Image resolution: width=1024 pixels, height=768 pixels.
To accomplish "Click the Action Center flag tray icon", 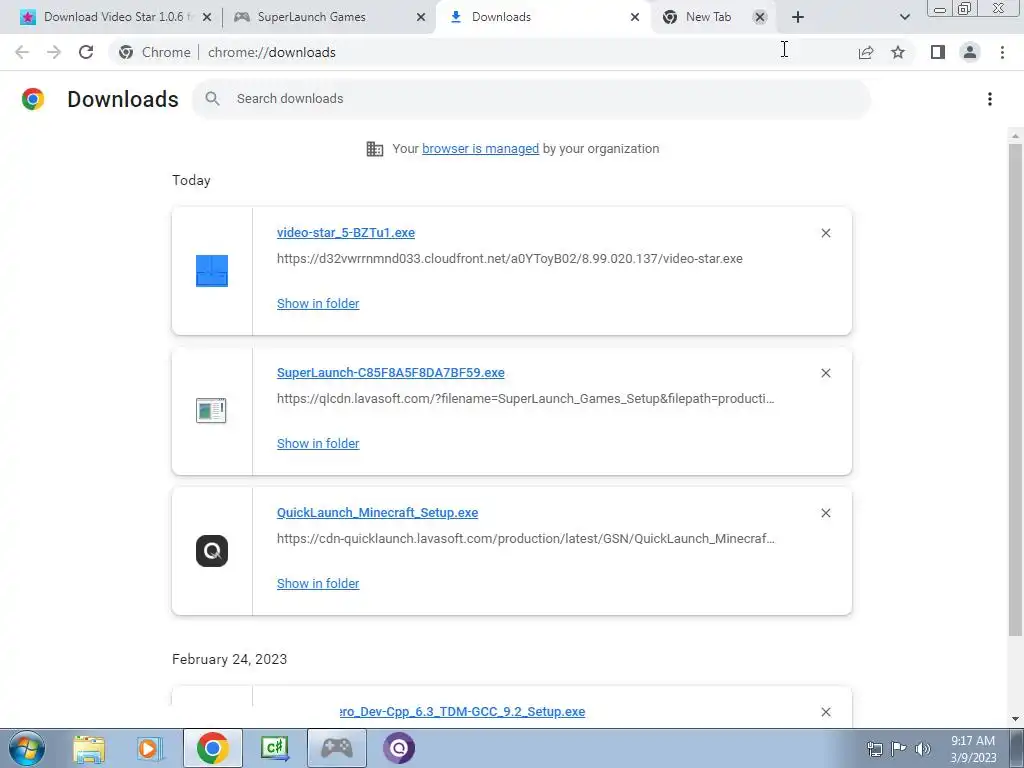I will (899, 749).
